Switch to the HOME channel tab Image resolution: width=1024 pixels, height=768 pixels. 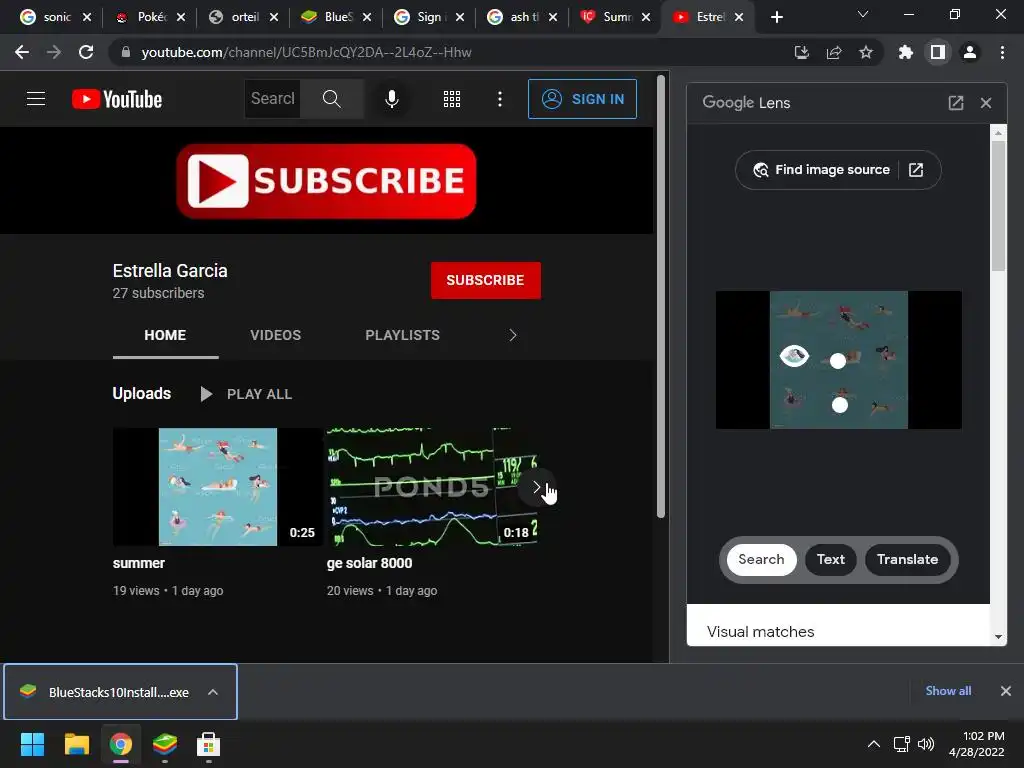click(x=165, y=335)
